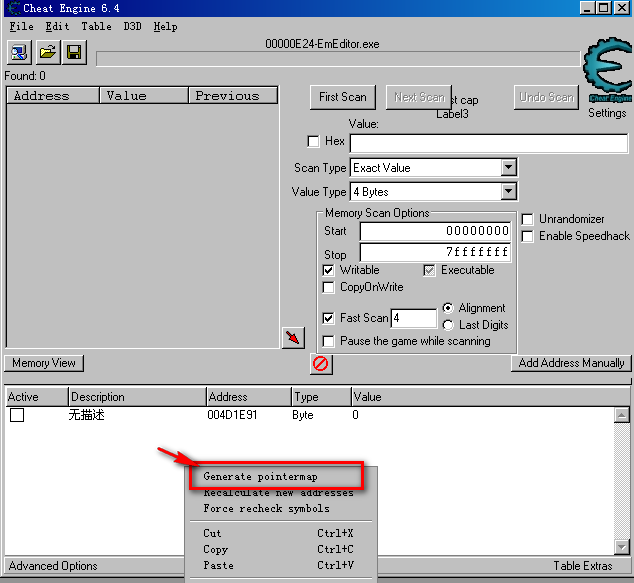Activate the 004D1E91 address entry checkbox
Screen dimensions: 634x583
point(17,415)
